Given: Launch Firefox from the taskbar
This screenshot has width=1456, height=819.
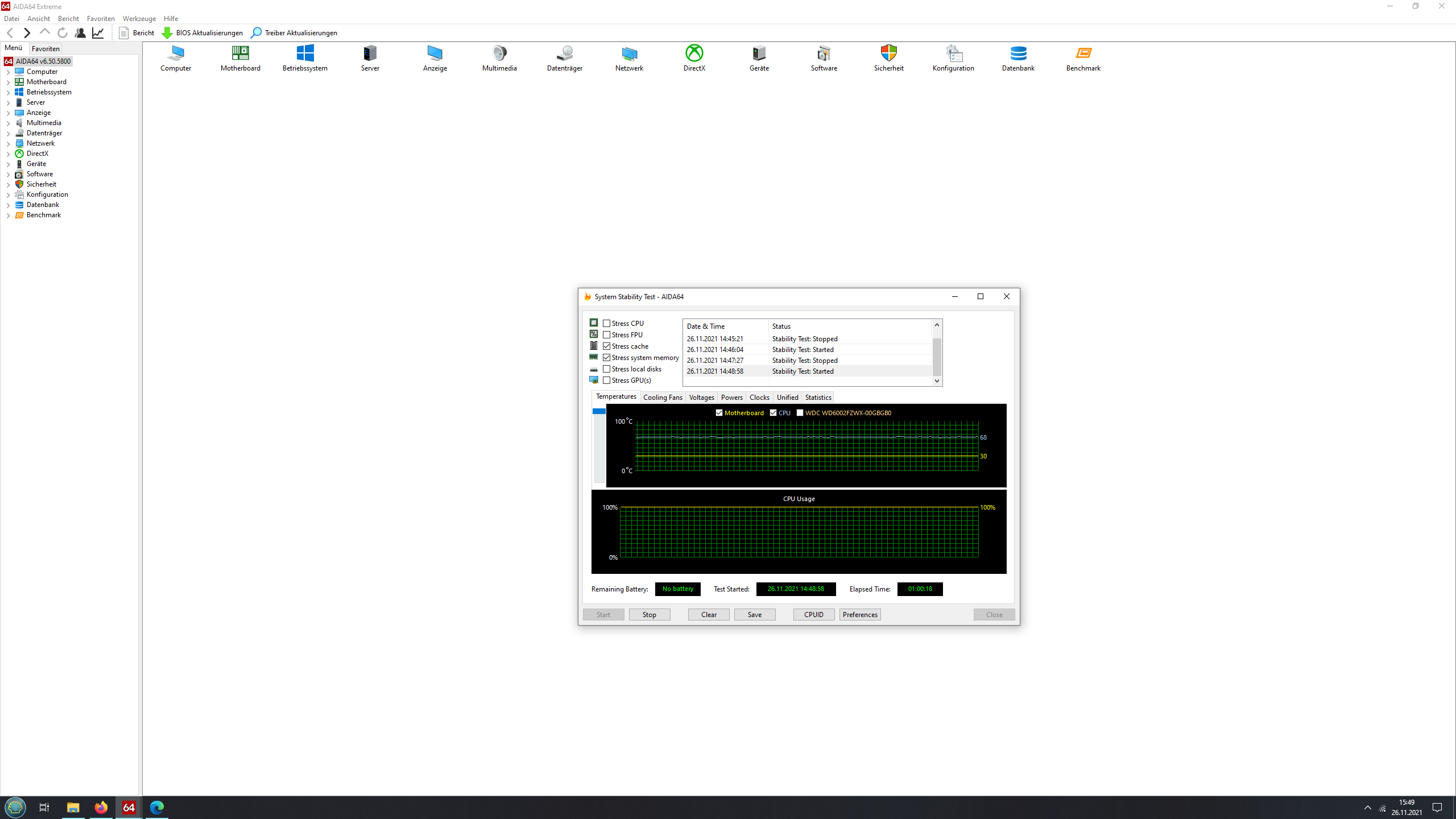Looking at the screenshot, I should point(101,807).
